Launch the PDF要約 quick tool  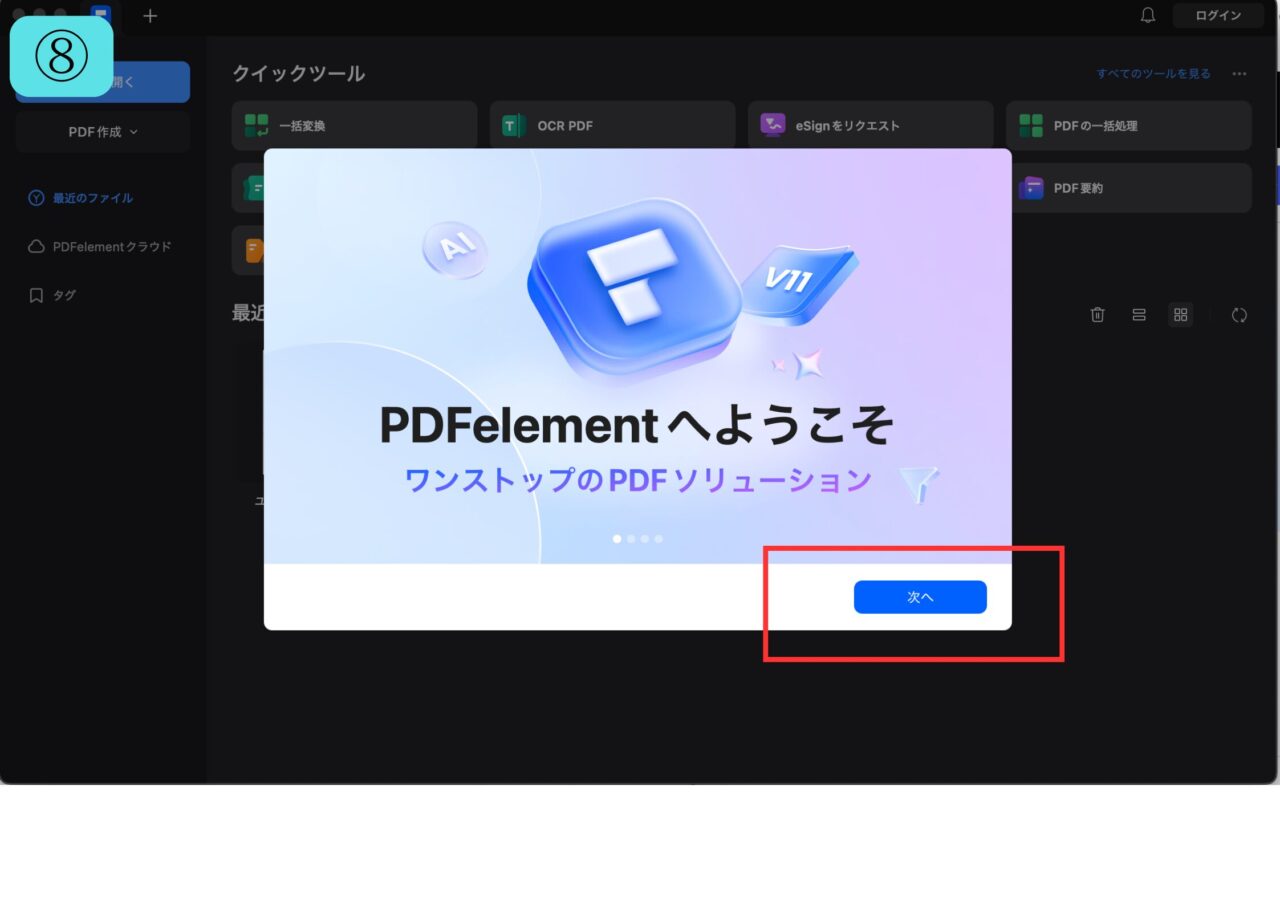(x=1131, y=188)
